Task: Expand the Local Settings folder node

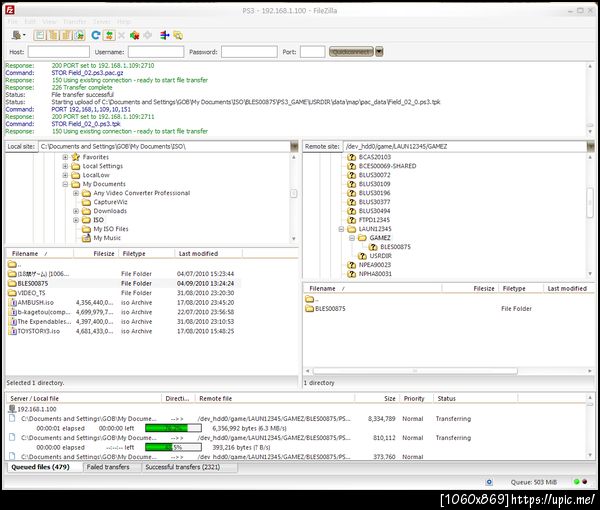Action: pyautogui.click(x=65, y=166)
